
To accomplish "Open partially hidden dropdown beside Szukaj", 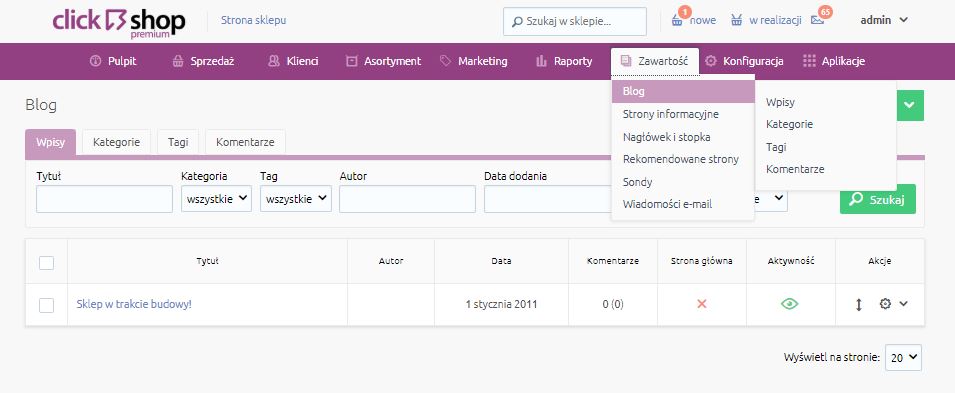I will click(x=771, y=199).
